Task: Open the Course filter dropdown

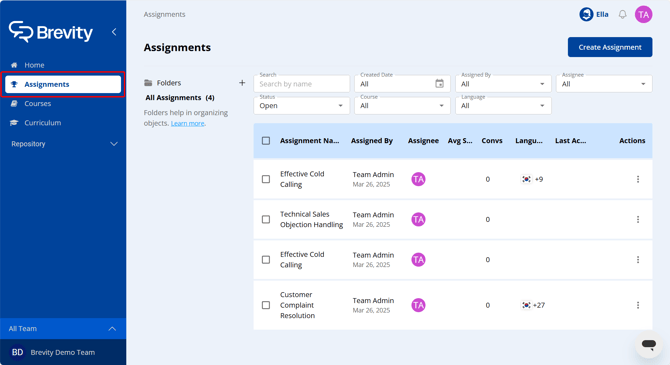Action: pyautogui.click(x=402, y=106)
